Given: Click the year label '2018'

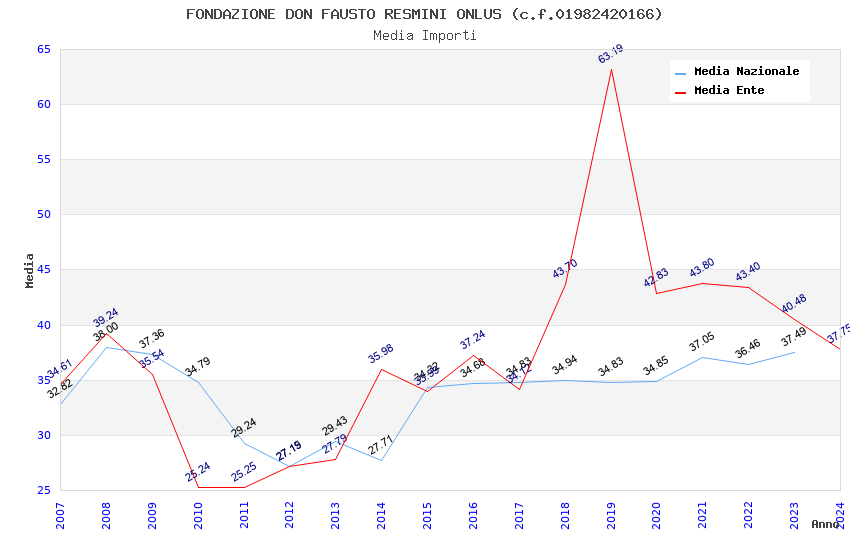Looking at the screenshot, I should [x=565, y=515].
